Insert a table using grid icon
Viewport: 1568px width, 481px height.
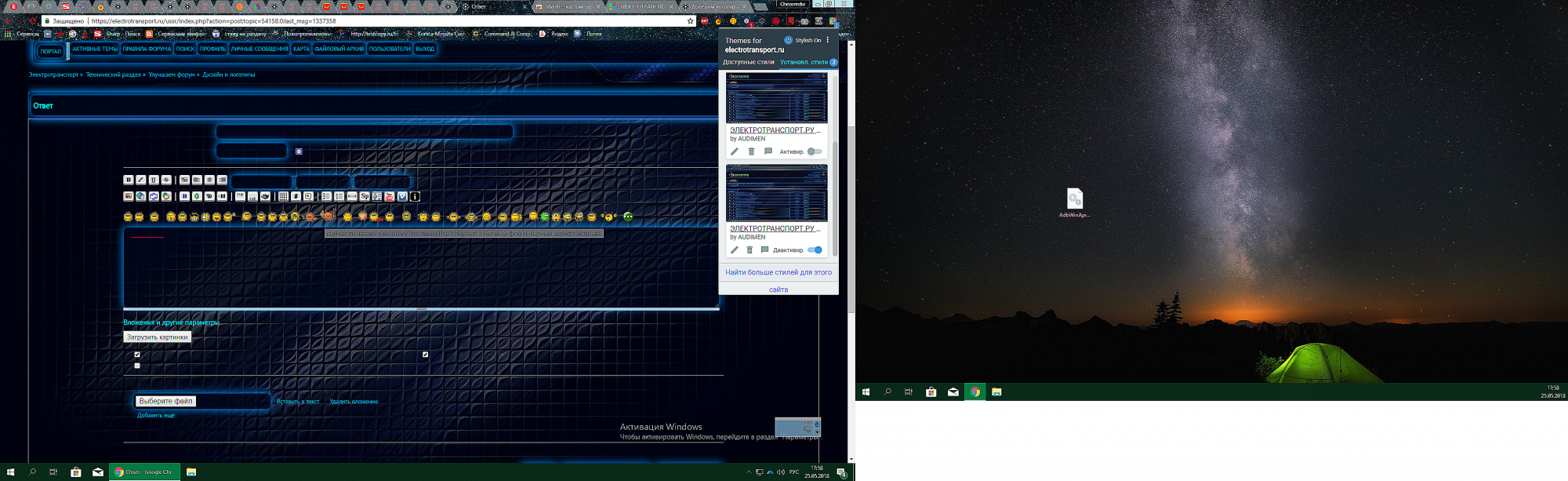click(283, 196)
